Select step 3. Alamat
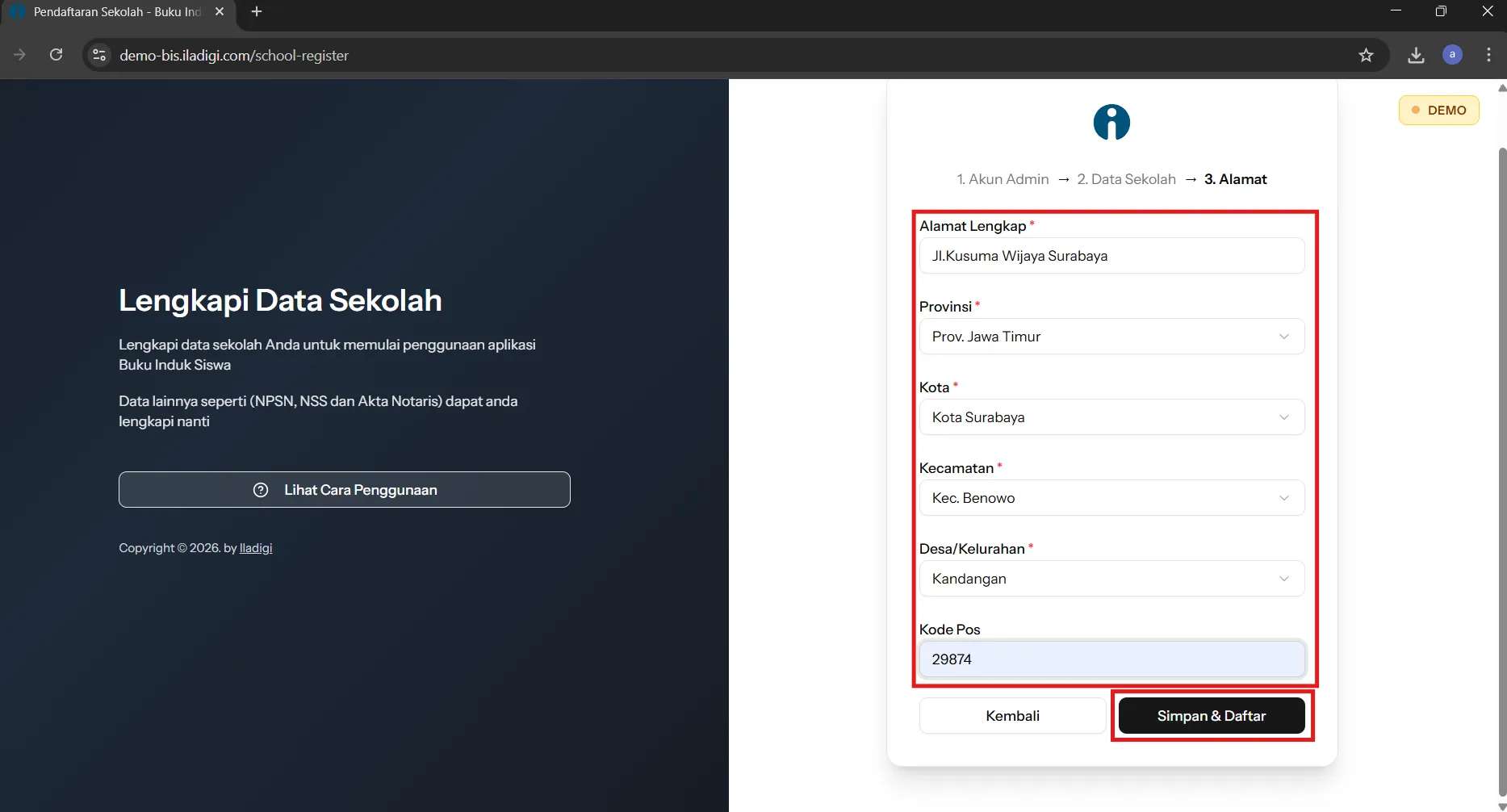This screenshot has height=812, width=1507. coord(1235,179)
